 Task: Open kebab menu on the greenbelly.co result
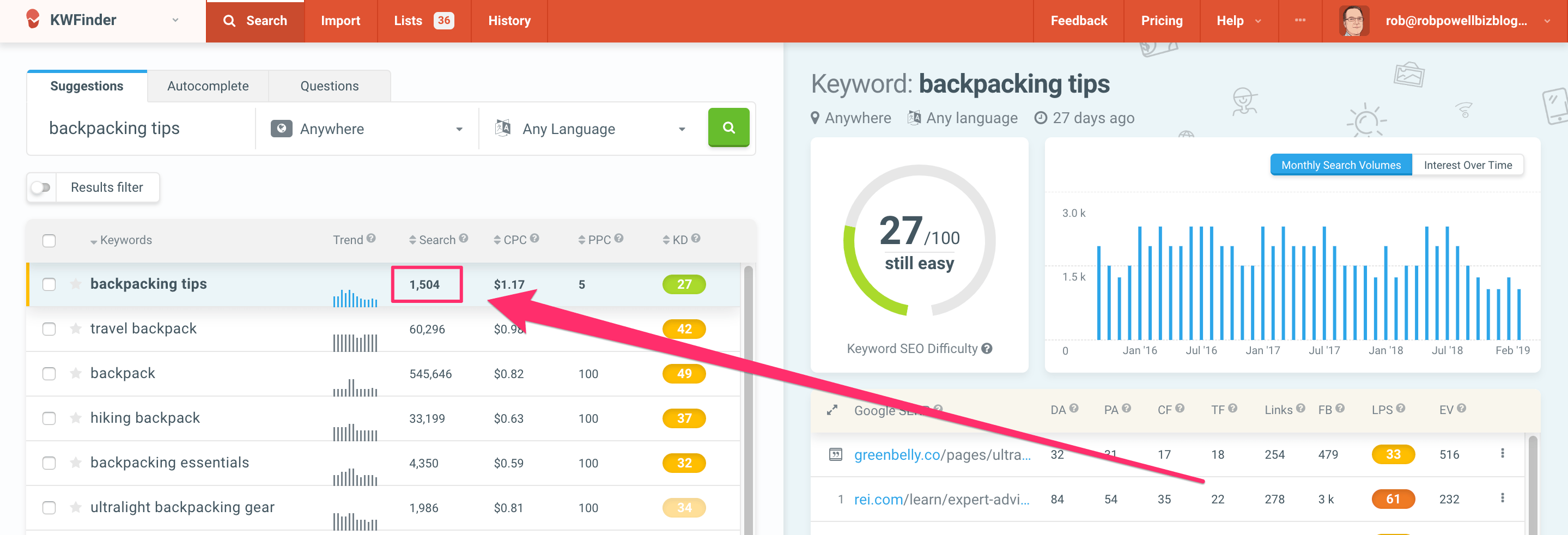tap(1502, 454)
